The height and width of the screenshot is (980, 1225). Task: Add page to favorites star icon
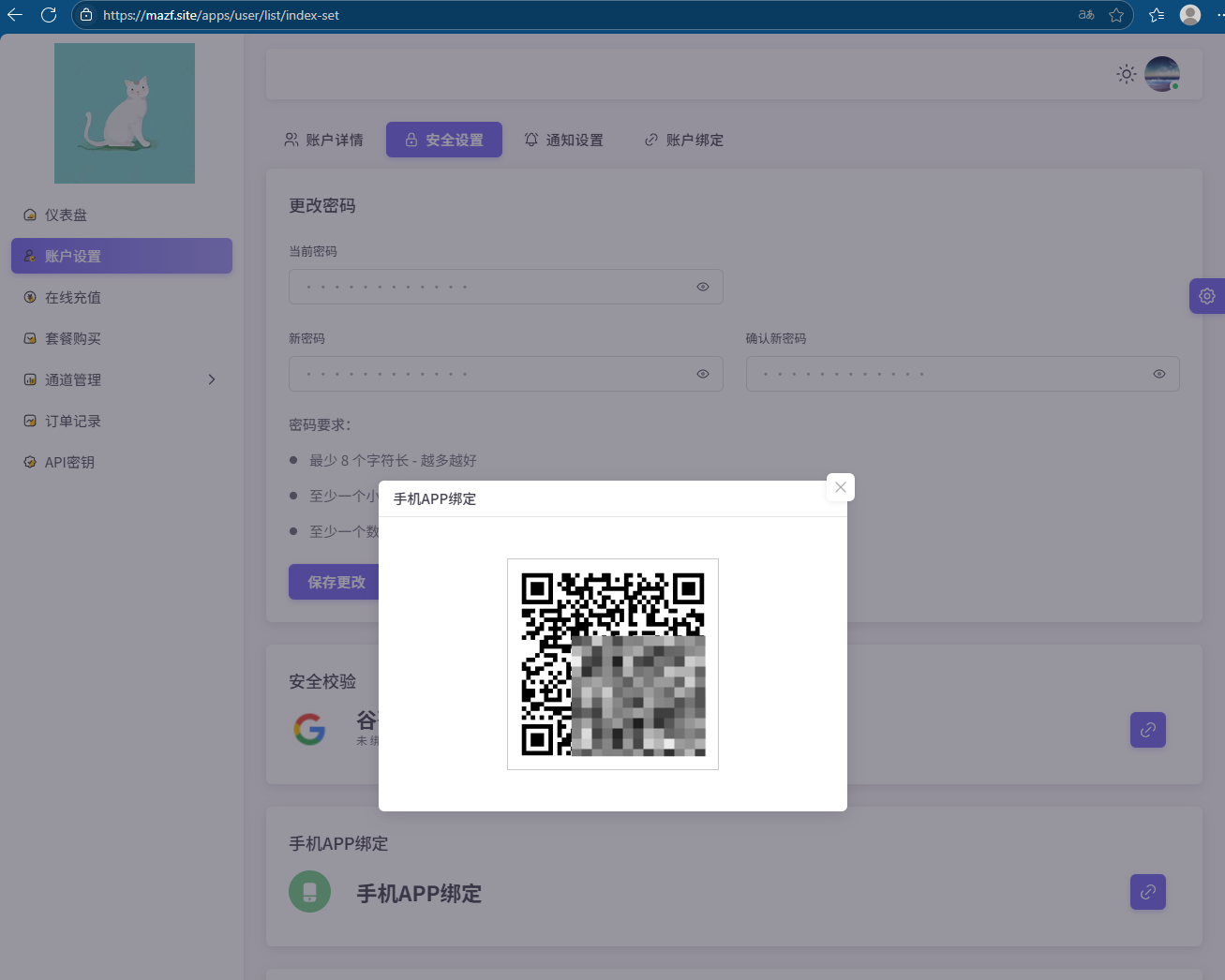[x=1116, y=15]
